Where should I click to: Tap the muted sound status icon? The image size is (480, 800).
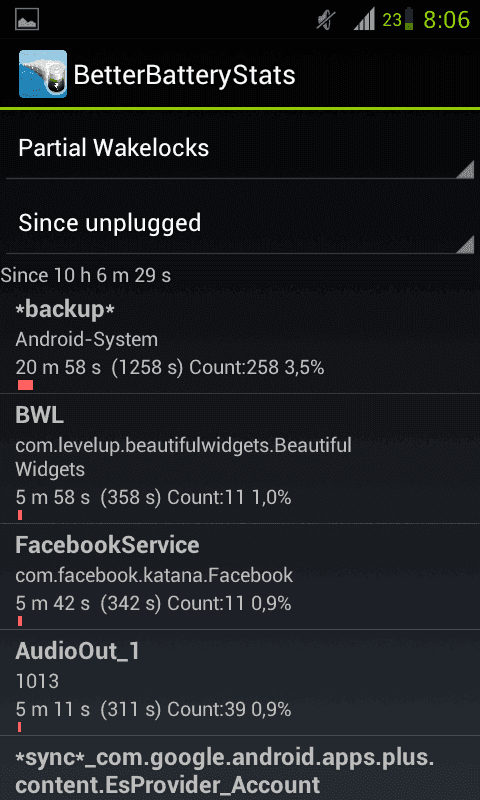[326, 21]
